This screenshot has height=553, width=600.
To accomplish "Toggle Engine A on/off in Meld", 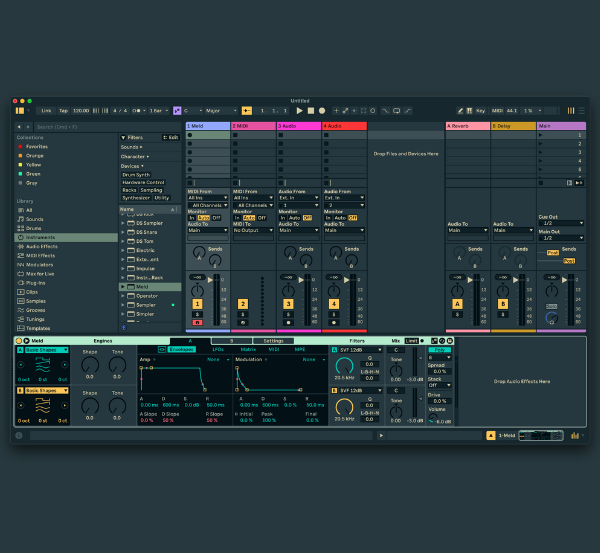I will (20, 350).
